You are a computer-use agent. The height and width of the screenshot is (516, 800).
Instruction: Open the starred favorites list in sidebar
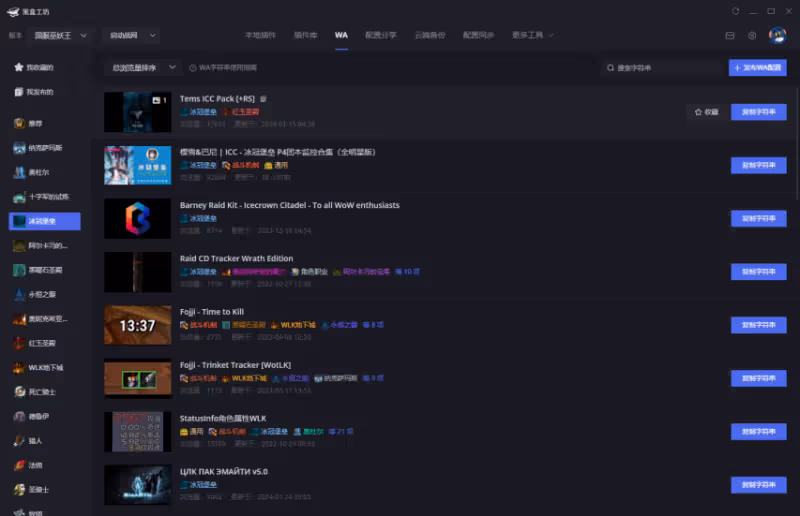35,67
